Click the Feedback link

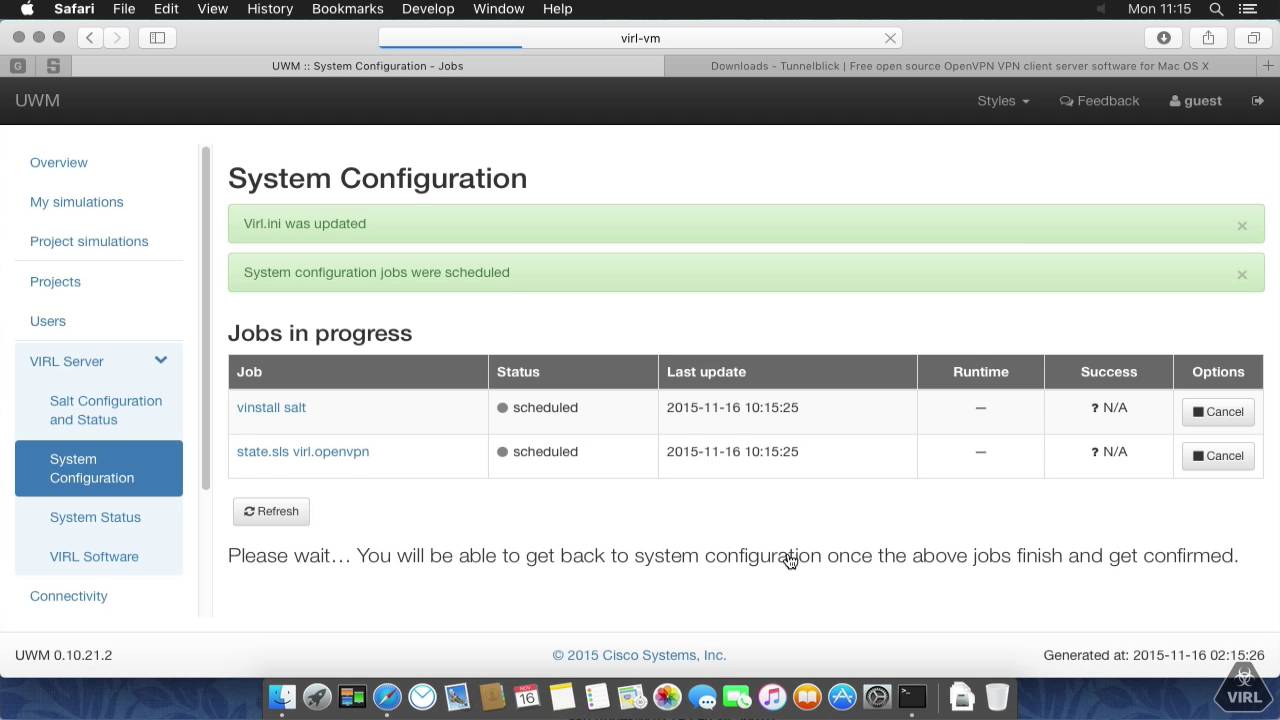pyautogui.click(x=1099, y=101)
